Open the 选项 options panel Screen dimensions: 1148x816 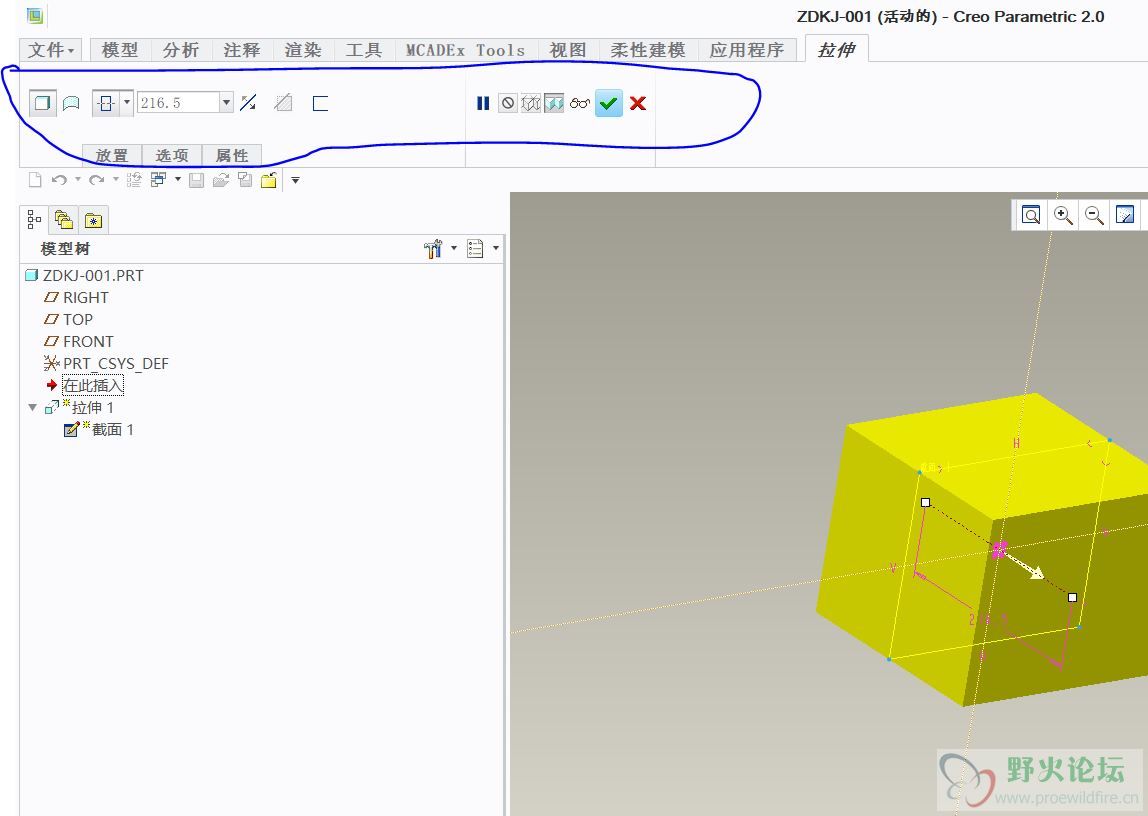coord(171,155)
